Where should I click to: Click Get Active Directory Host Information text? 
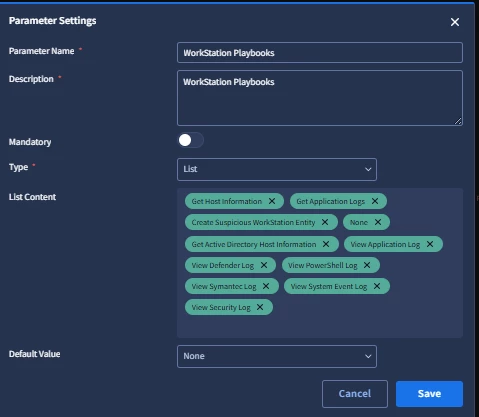254,244
